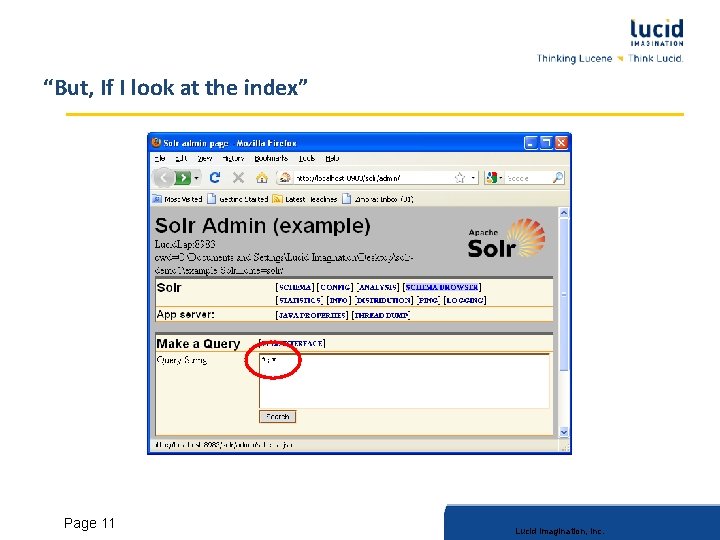Maximize the Firefox window
The image size is (720, 540).
(x=546, y=143)
